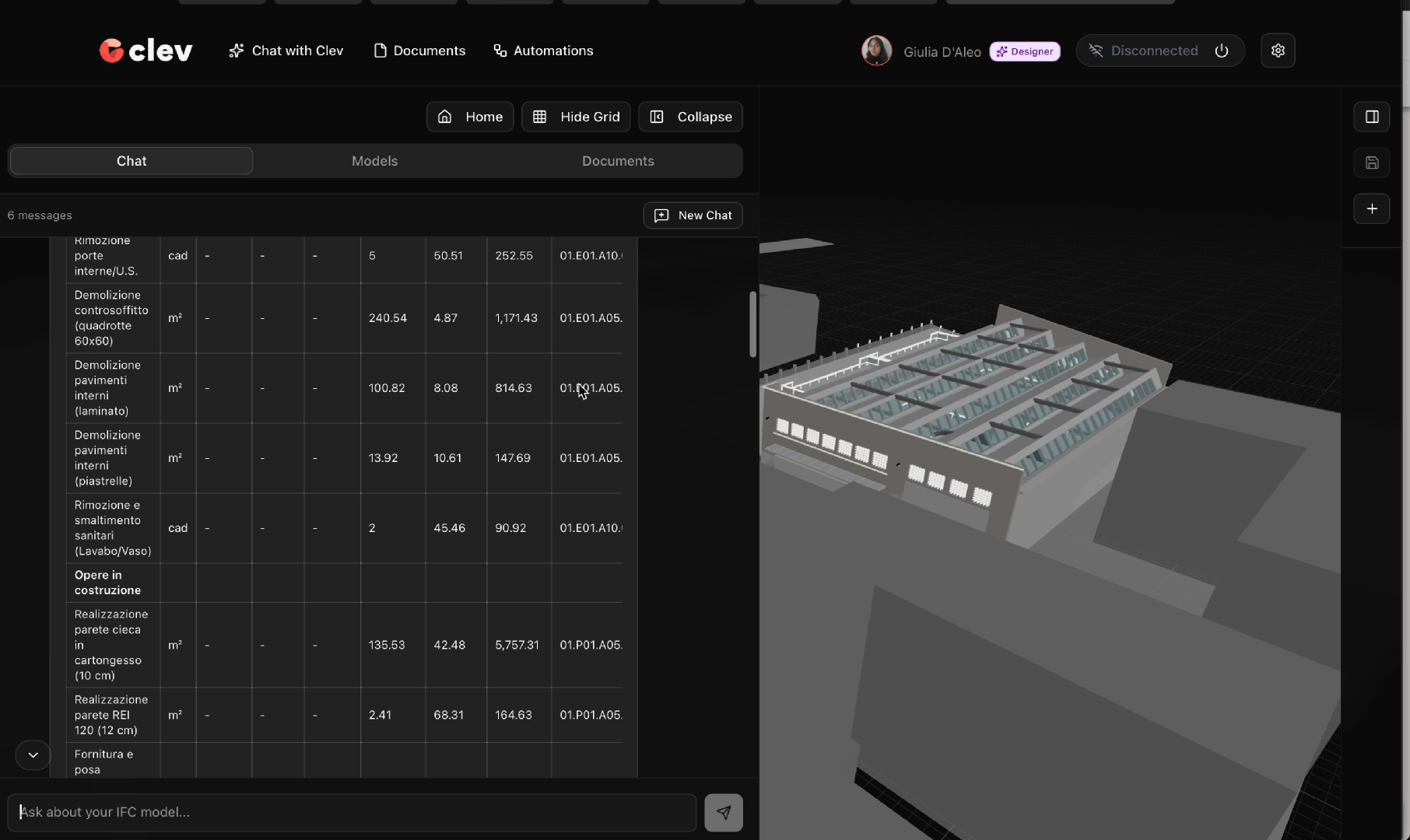Click the quantity cell '240.54'

388,318
